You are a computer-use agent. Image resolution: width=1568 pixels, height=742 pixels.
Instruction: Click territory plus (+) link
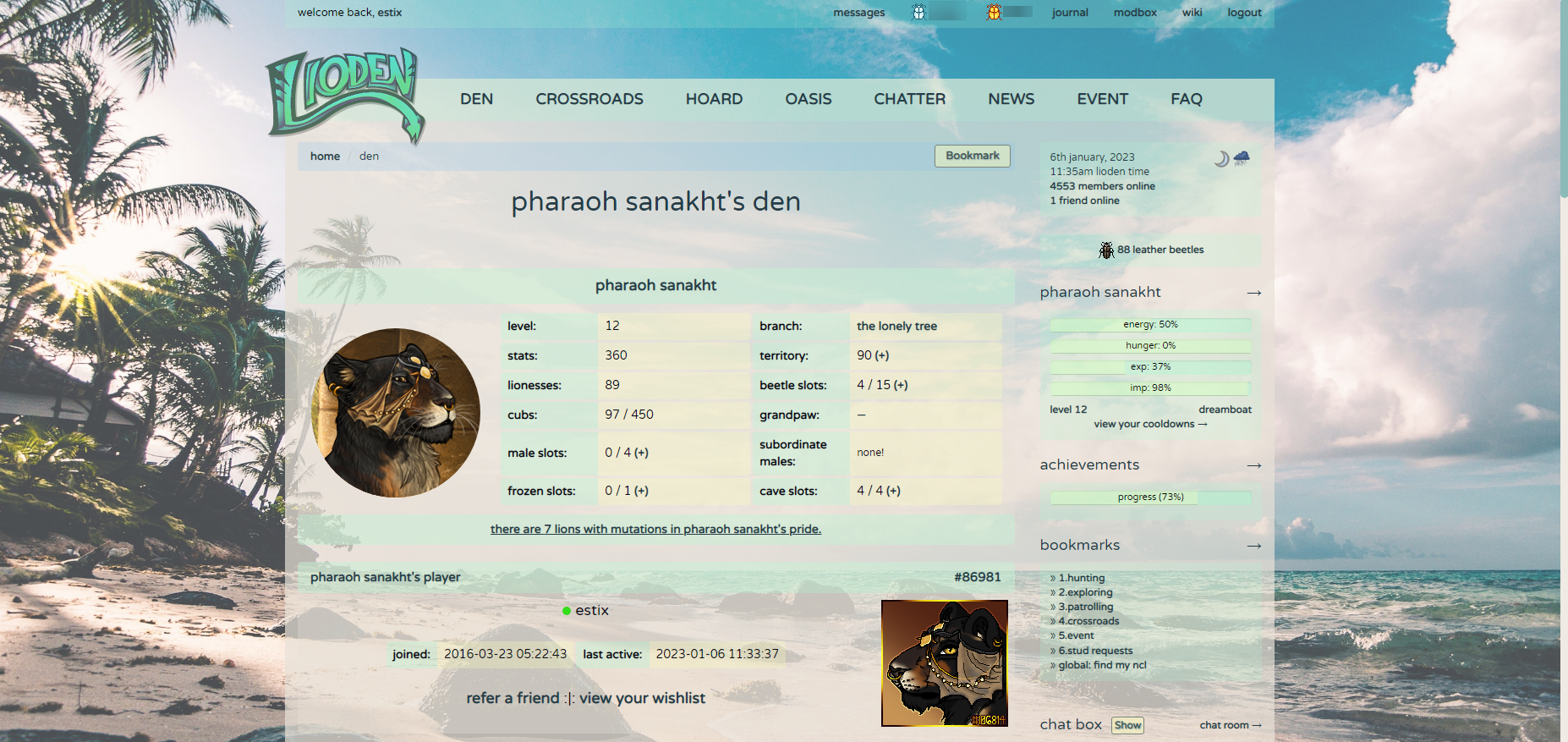[x=882, y=355]
